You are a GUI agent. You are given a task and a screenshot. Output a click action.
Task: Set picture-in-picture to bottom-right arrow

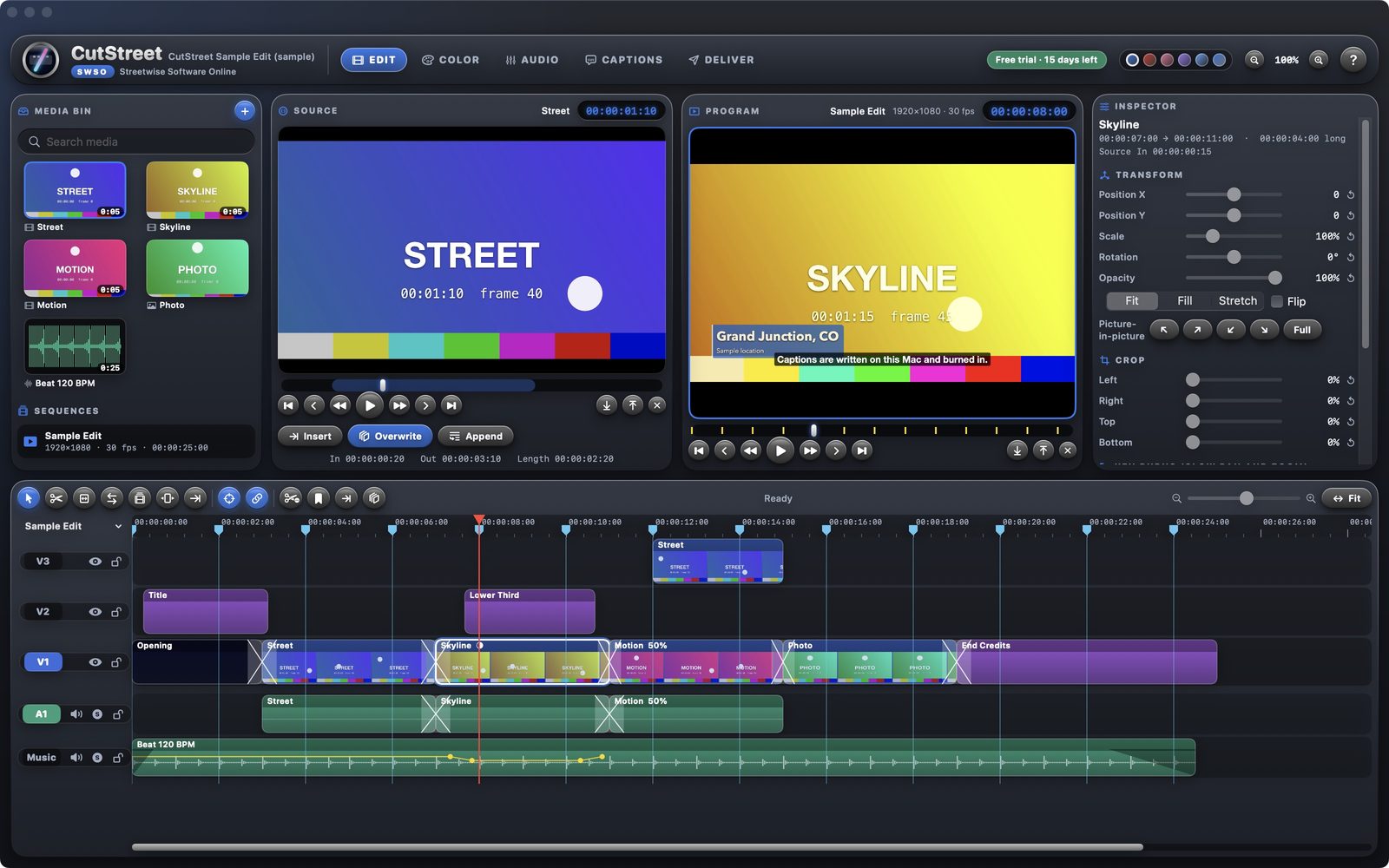pos(1264,330)
